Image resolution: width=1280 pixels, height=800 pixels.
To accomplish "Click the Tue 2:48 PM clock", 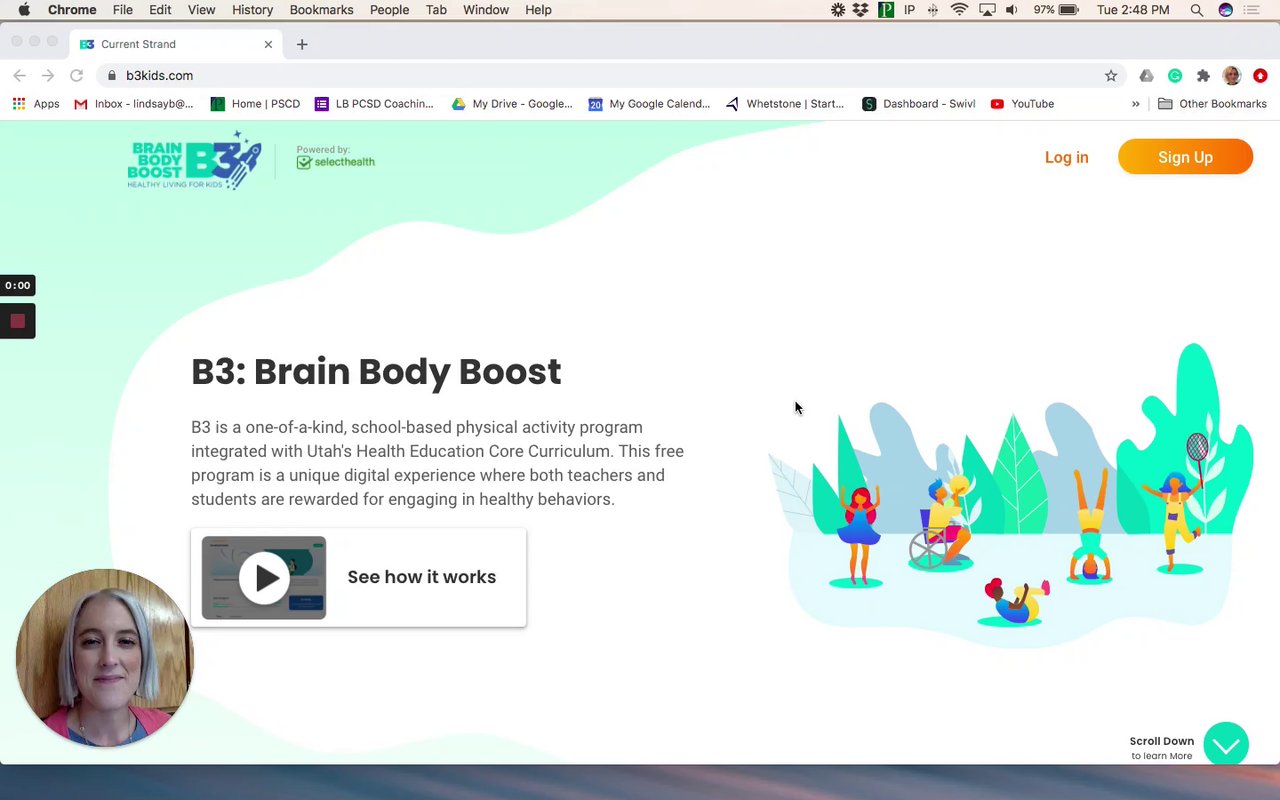I will pyautogui.click(x=1133, y=10).
